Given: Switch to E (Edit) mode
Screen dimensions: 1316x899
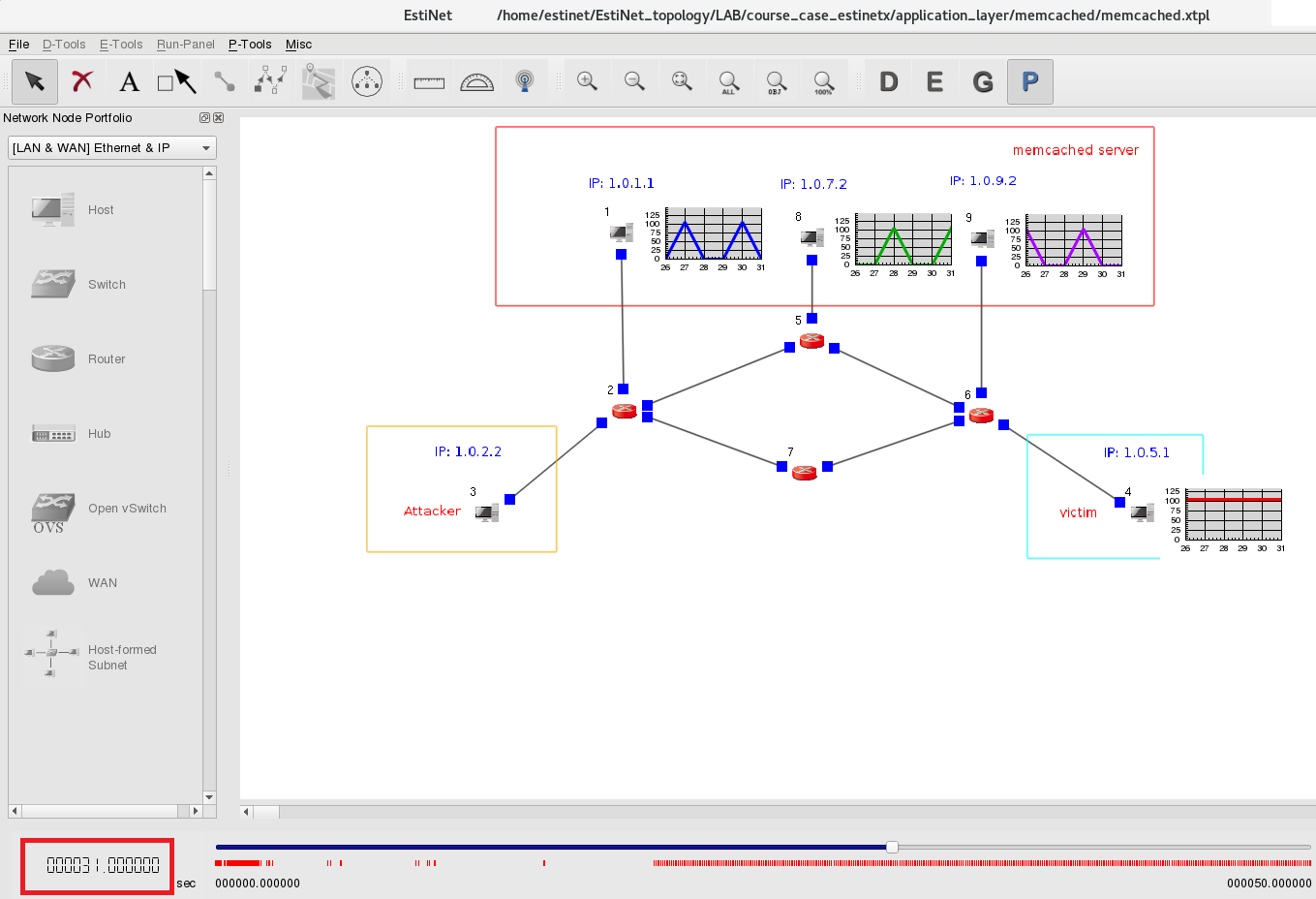Looking at the screenshot, I should (x=934, y=81).
